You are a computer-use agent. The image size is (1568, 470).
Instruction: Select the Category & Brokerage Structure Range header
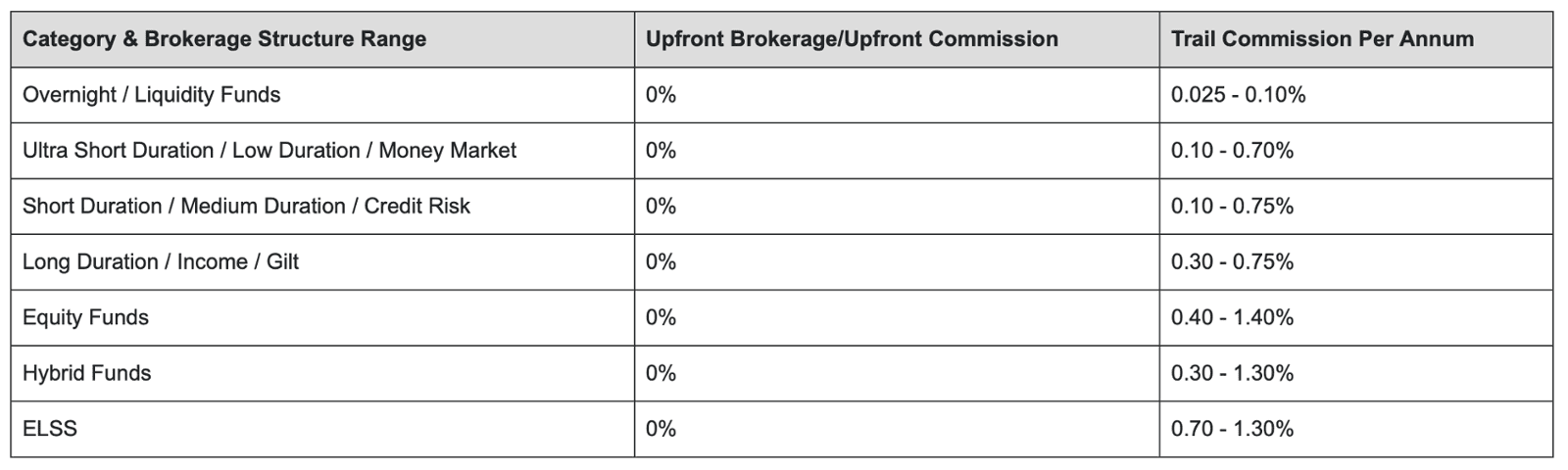(x=224, y=39)
